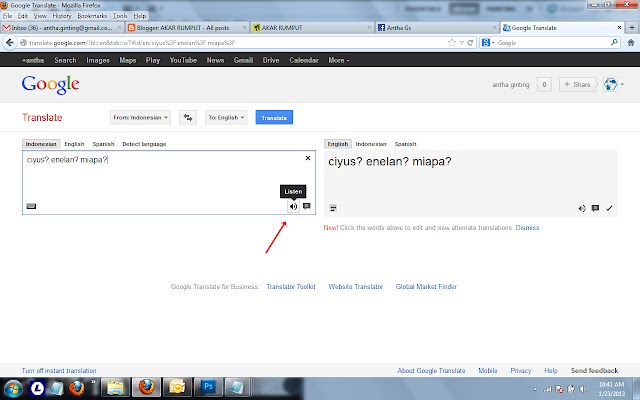Launch Photoshop from the taskbar
Screen dimensions: 640x400
(x=208, y=387)
